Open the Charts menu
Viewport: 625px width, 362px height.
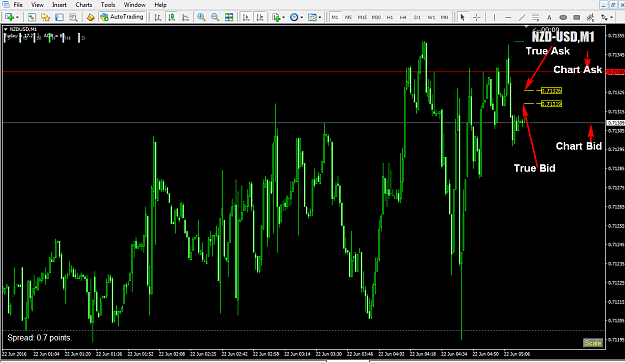point(84,5)
